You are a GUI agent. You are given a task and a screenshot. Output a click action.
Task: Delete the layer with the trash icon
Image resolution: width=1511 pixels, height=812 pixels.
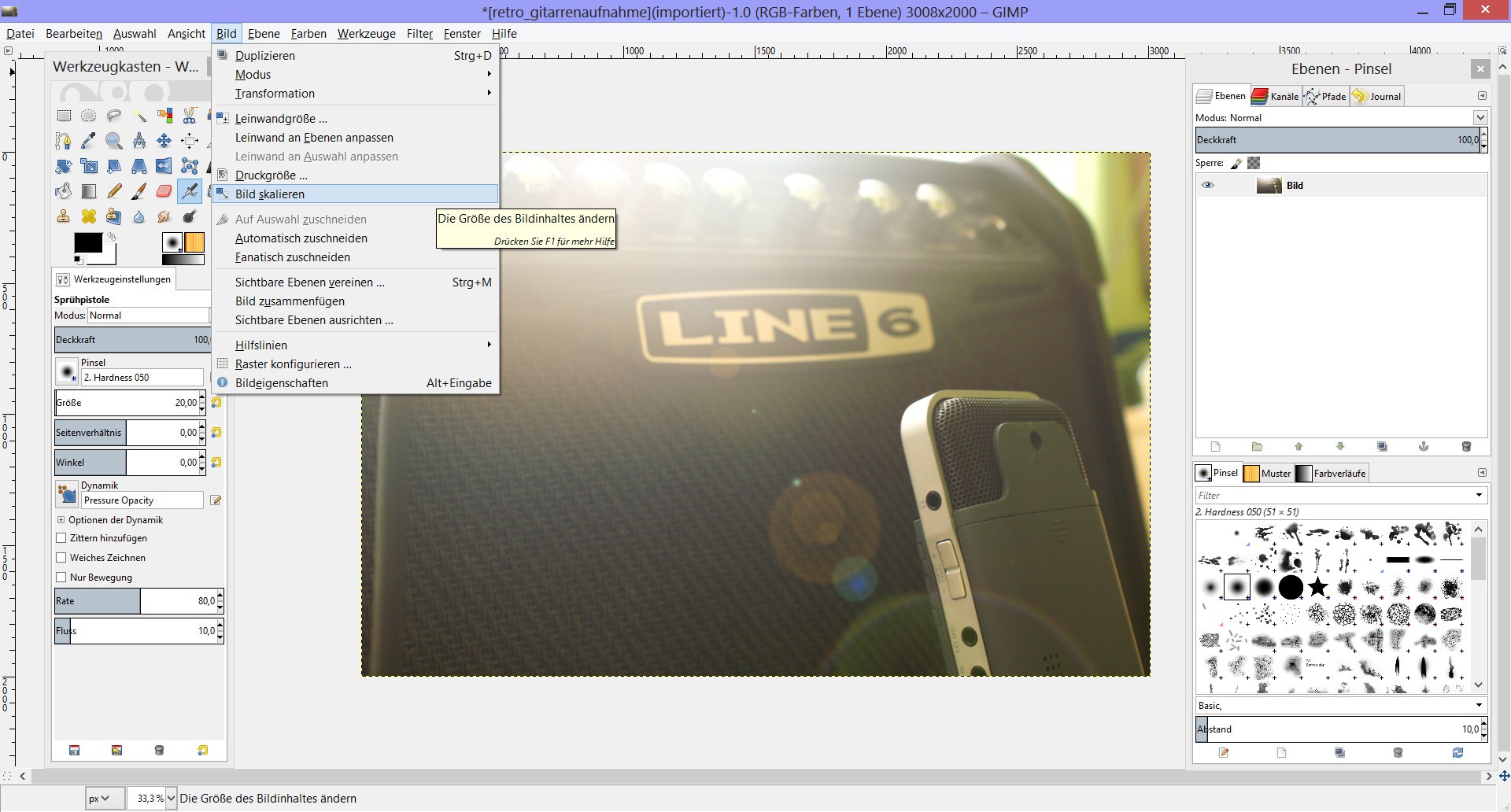pos(1466,447)
